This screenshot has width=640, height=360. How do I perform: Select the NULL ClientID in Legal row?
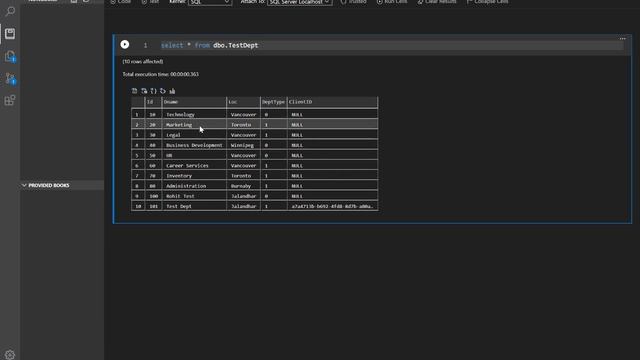click(333, 135)
